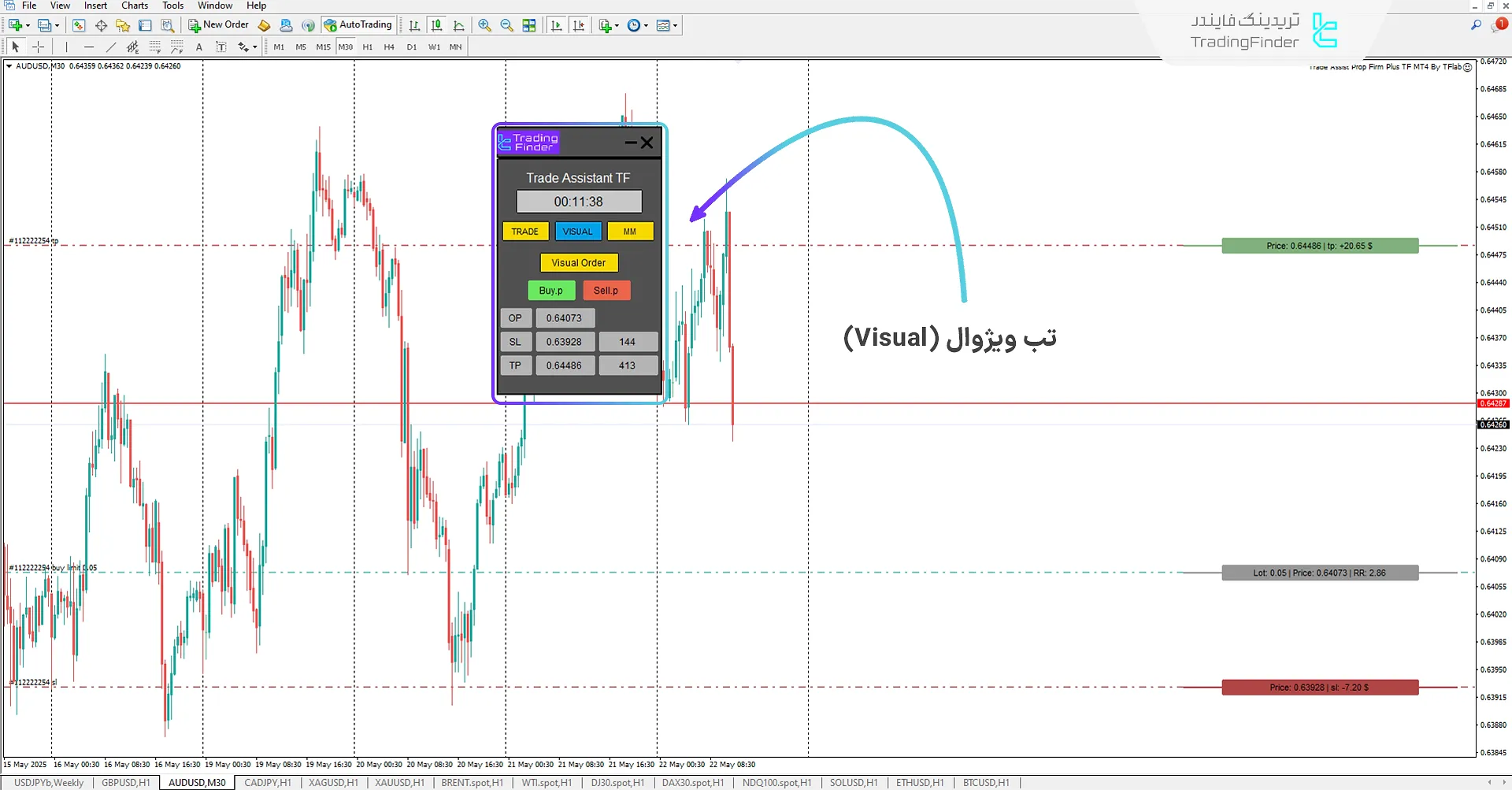Click the green Buy.p button
Viewport: 1512px width, 790px height.
(550, 291)
